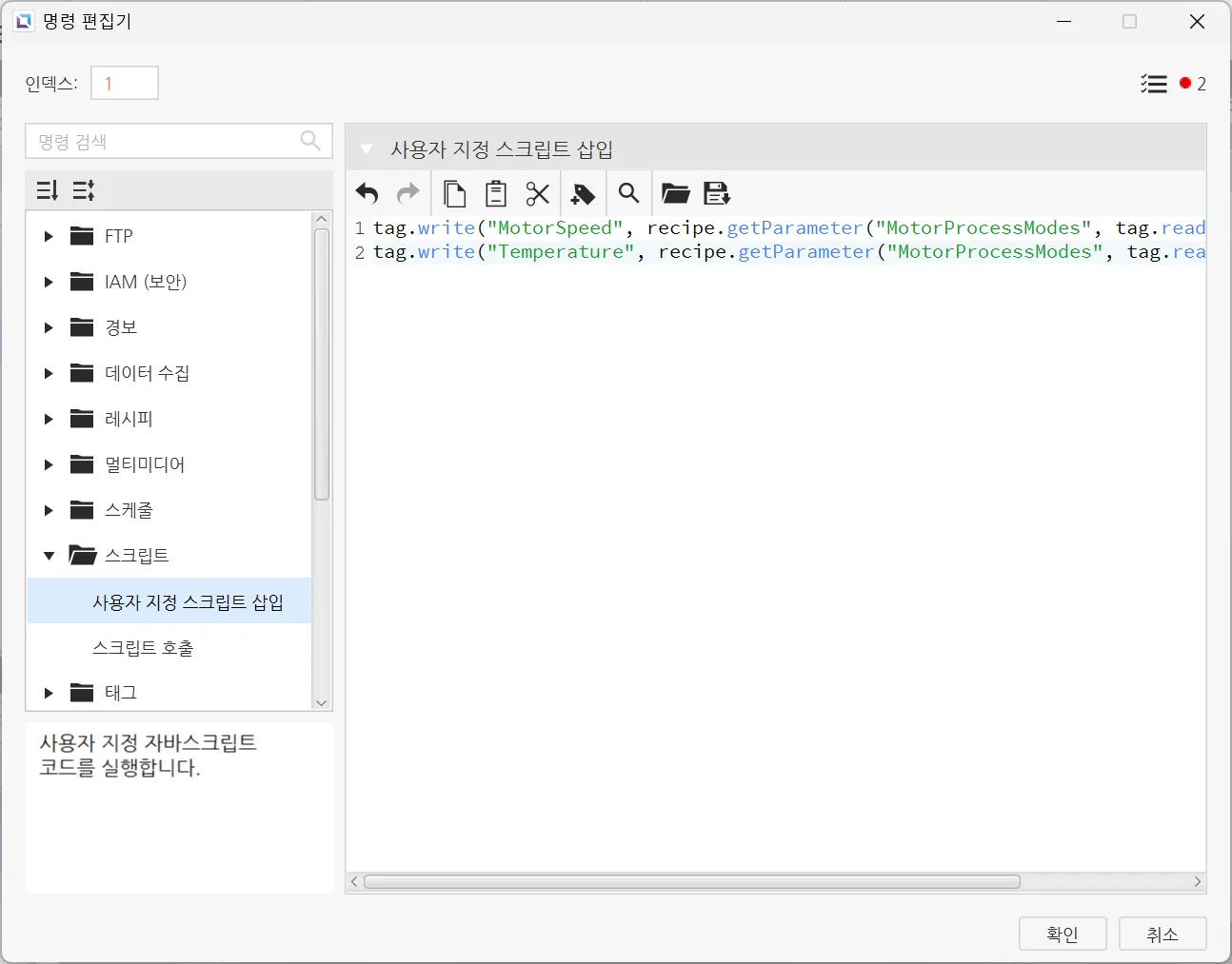Open script file with folder icon
Screen dimensions: 1232x964
675,194
